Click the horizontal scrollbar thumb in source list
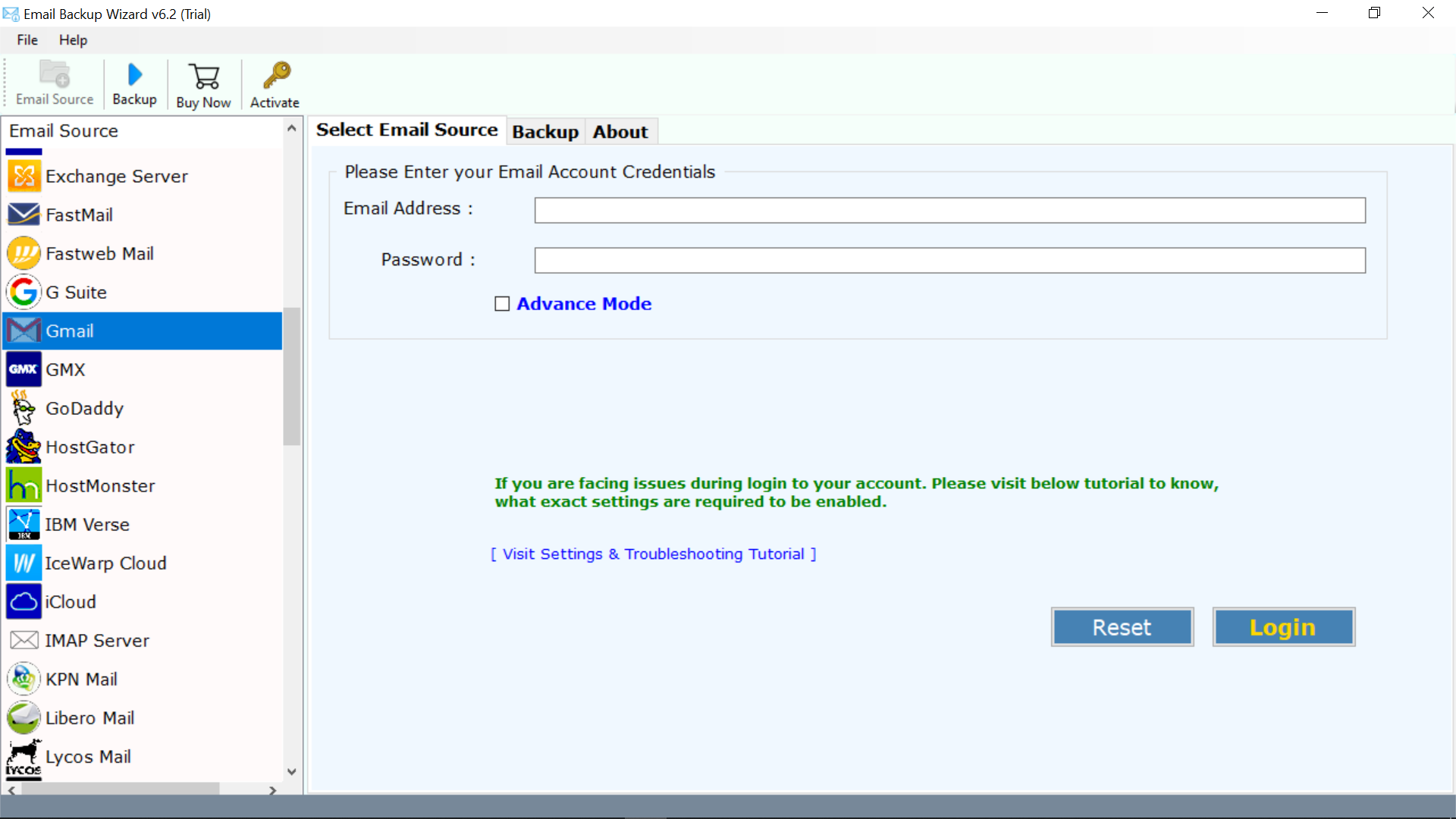The width and height of the screenshot is (1456, 819). click(121, 790)
